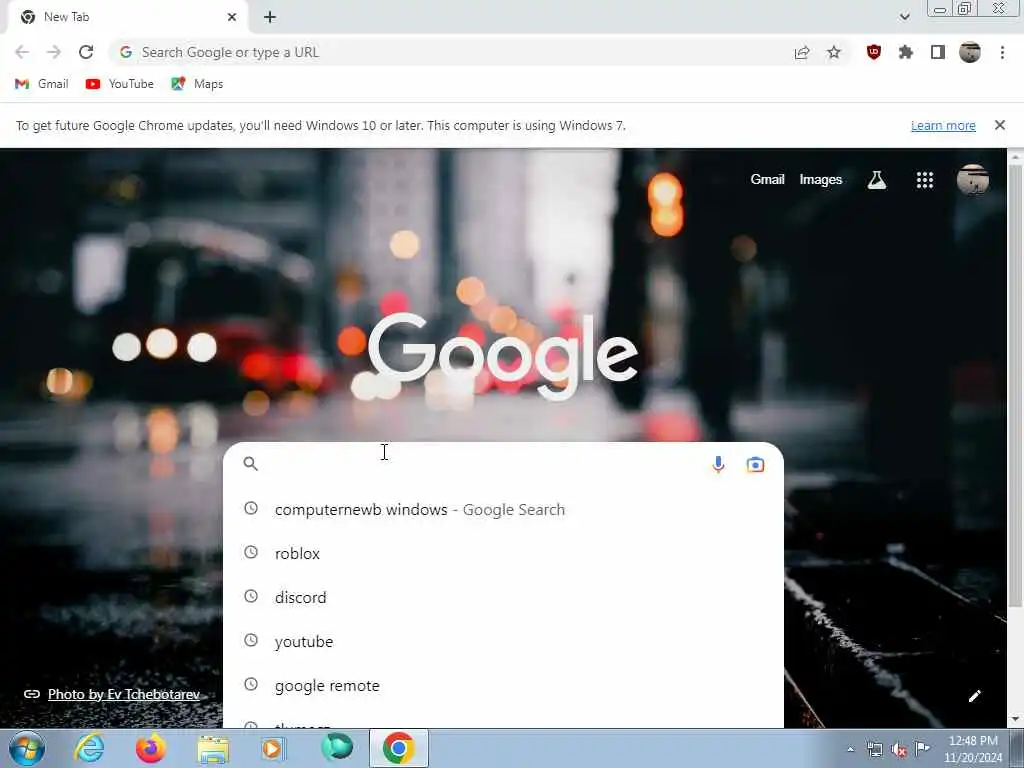Open the uBlock Origin extension icon
The width and height of the screenshot is (1024, 768).
[x=874, y=52]
